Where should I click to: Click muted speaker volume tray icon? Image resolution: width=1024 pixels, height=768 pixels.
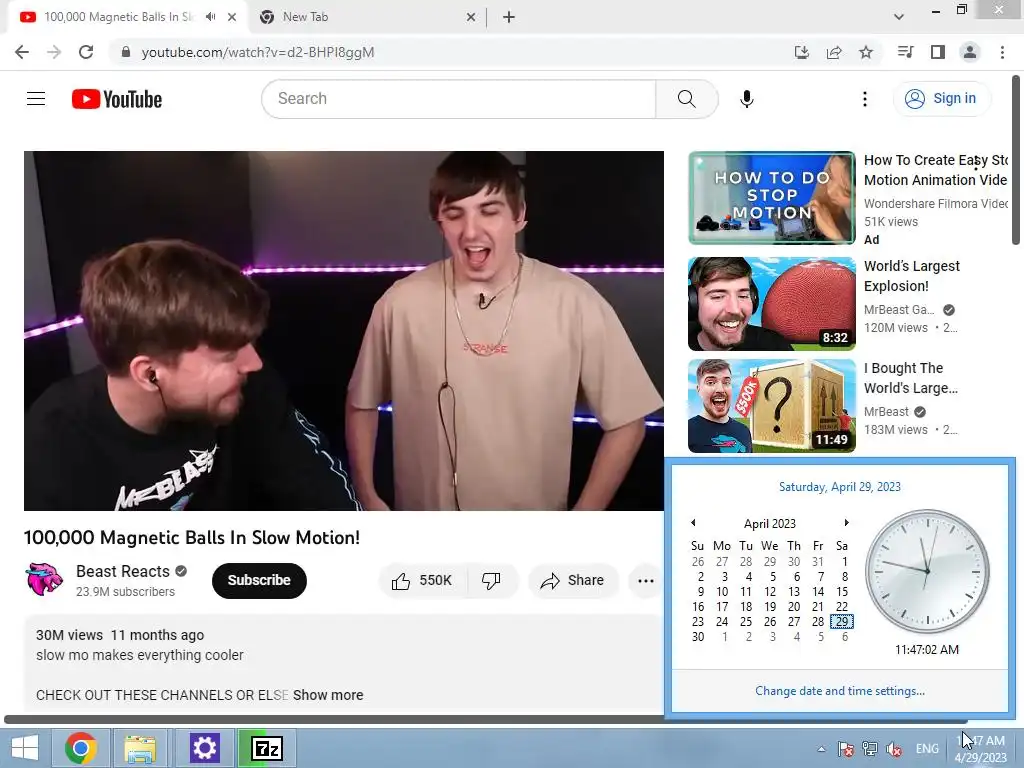click(x=894, y=749)
